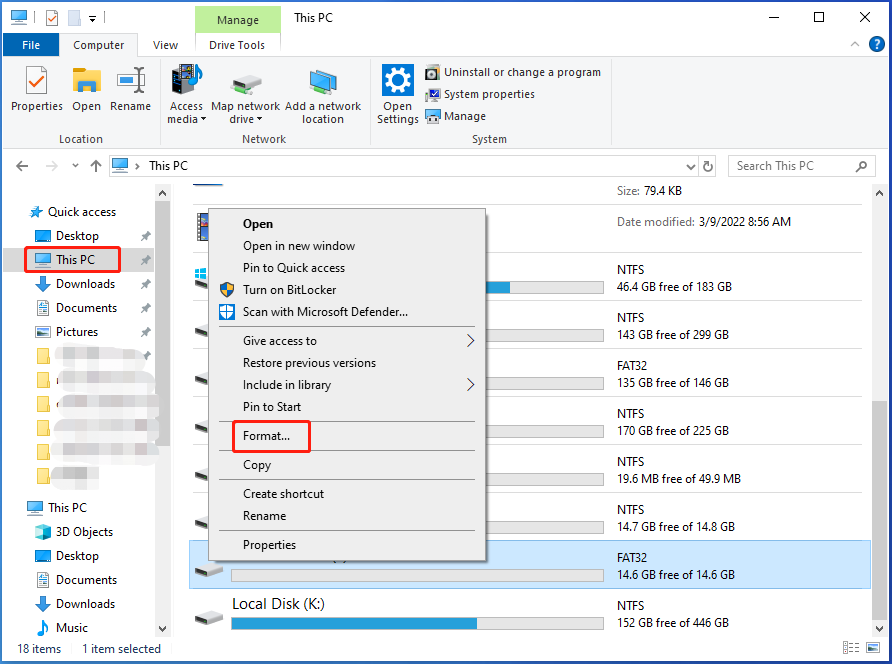
Task: Click Uninstall or change a program
Action: point(513,72)
